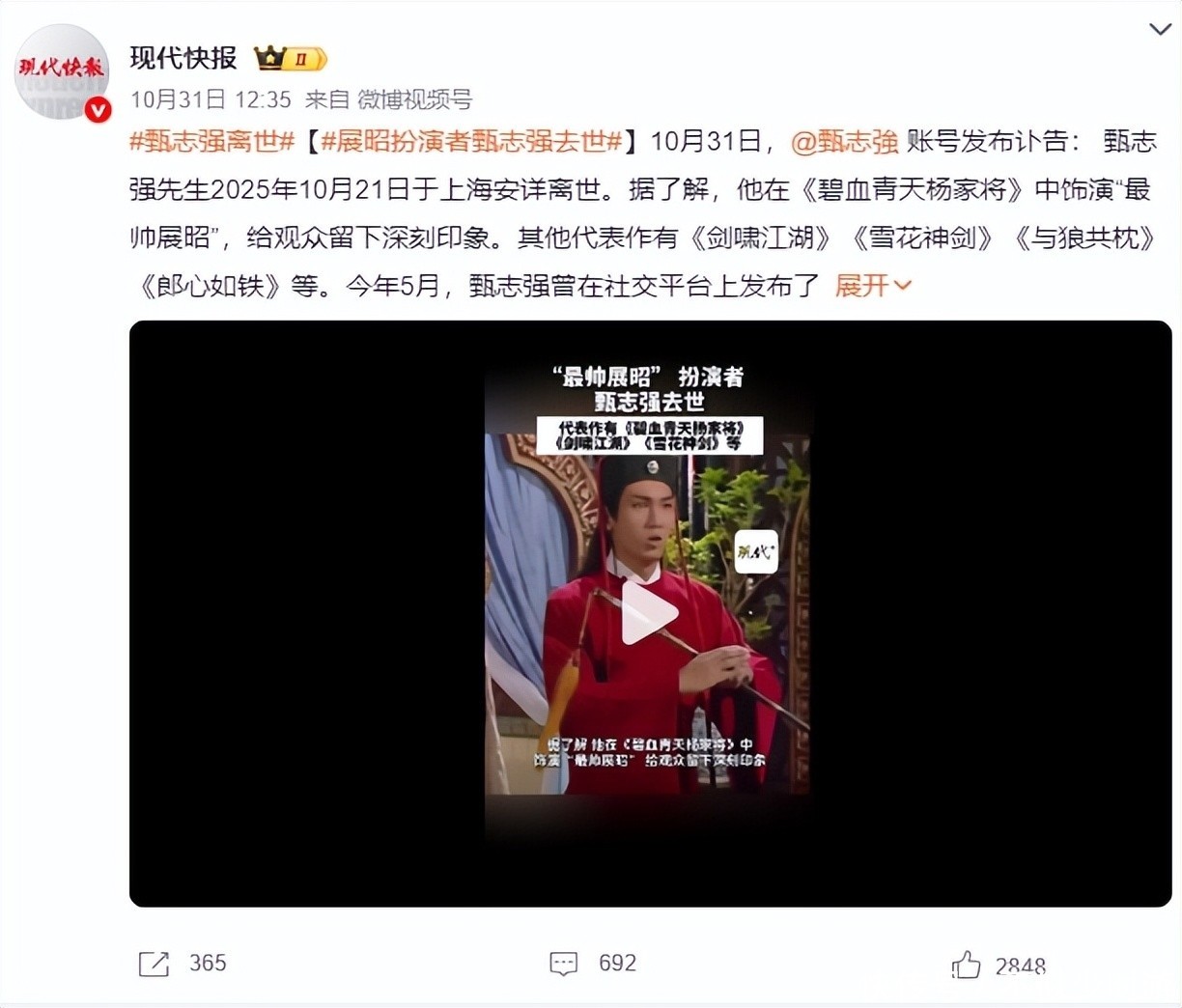Viewport: 1182px width, 1008px height.
Task: Click the like count 2848
Action: coord(1021,966)
